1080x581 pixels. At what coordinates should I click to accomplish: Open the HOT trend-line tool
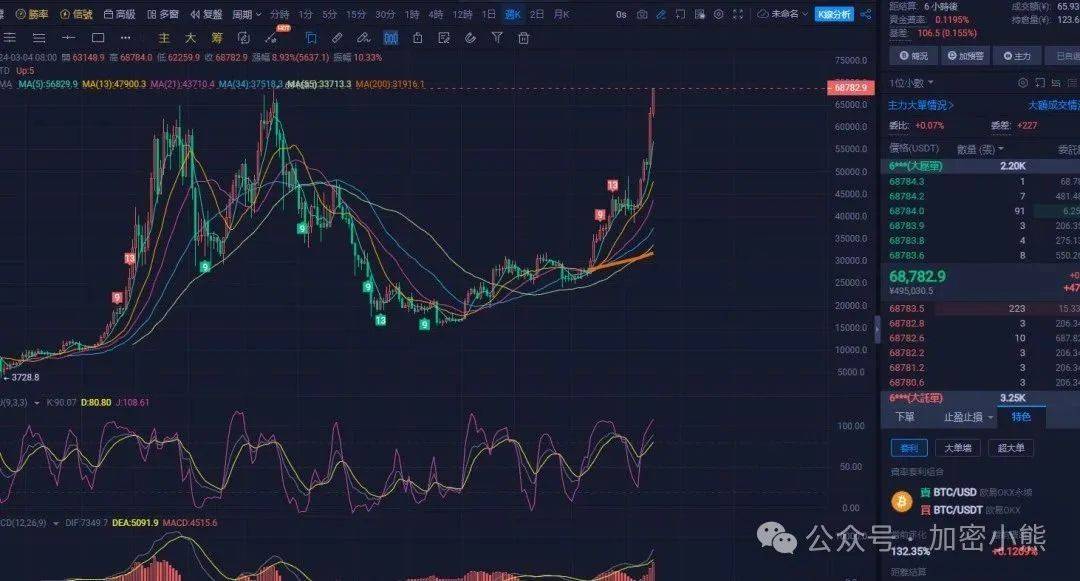click(x=272, y=38)
